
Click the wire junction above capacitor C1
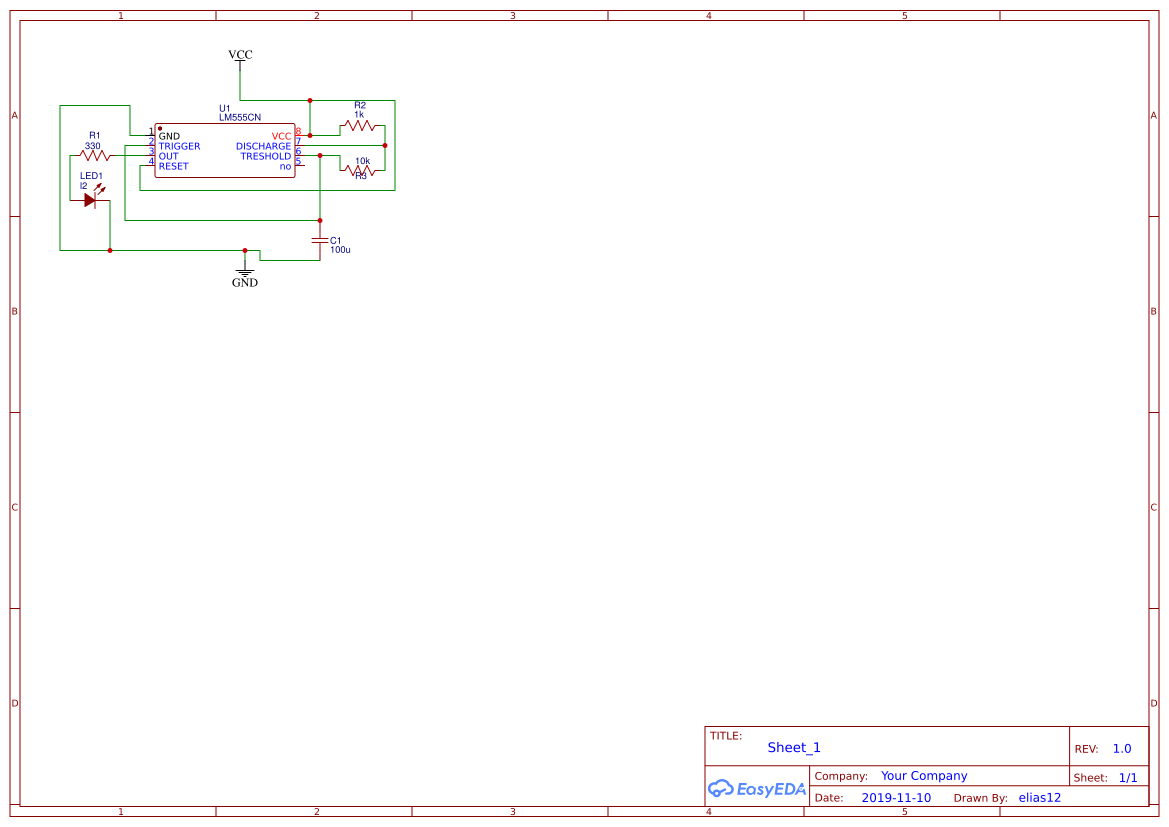(x=318, y=219)
